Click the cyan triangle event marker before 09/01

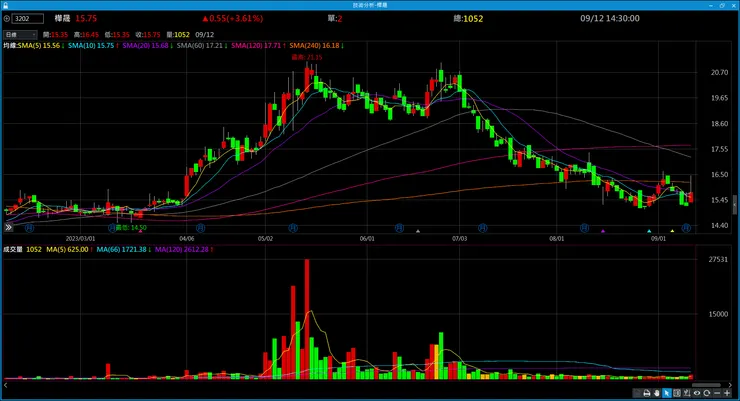click(x=649, y=231)
